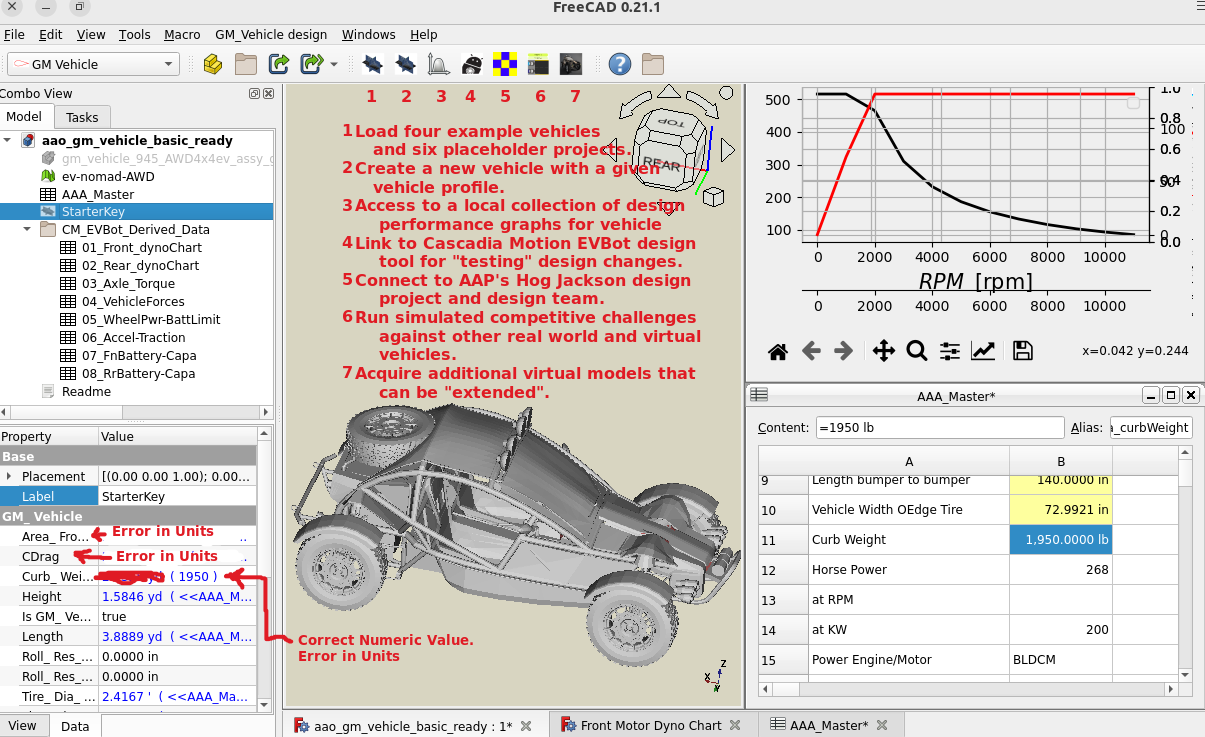Image resolution: width=1205 pixels, height=737 pixels.
Task: Open the GM Vehicle workbench dropdown
Action: click(x=93, y=64)
